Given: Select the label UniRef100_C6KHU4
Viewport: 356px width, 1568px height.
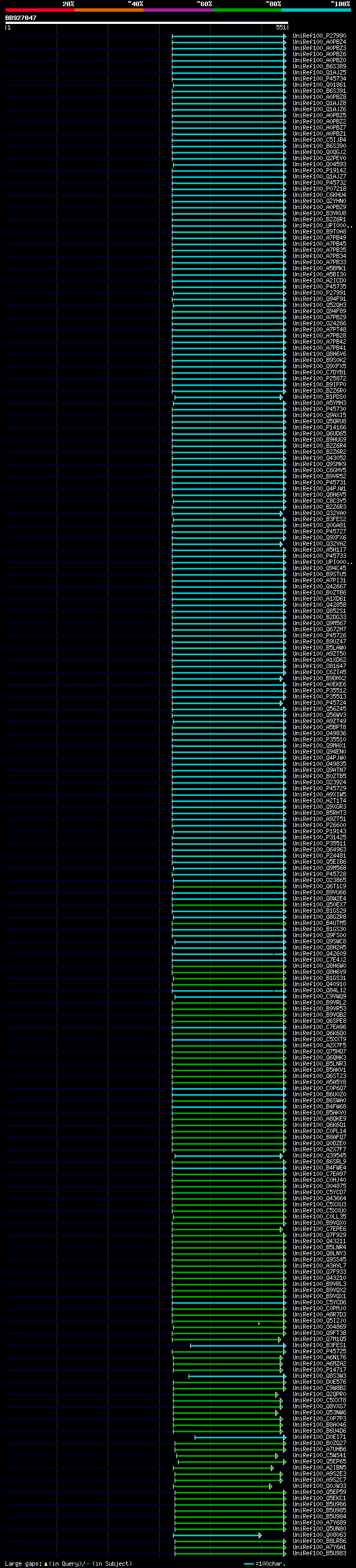Looking at the screenshot, I should click(319, 195).
